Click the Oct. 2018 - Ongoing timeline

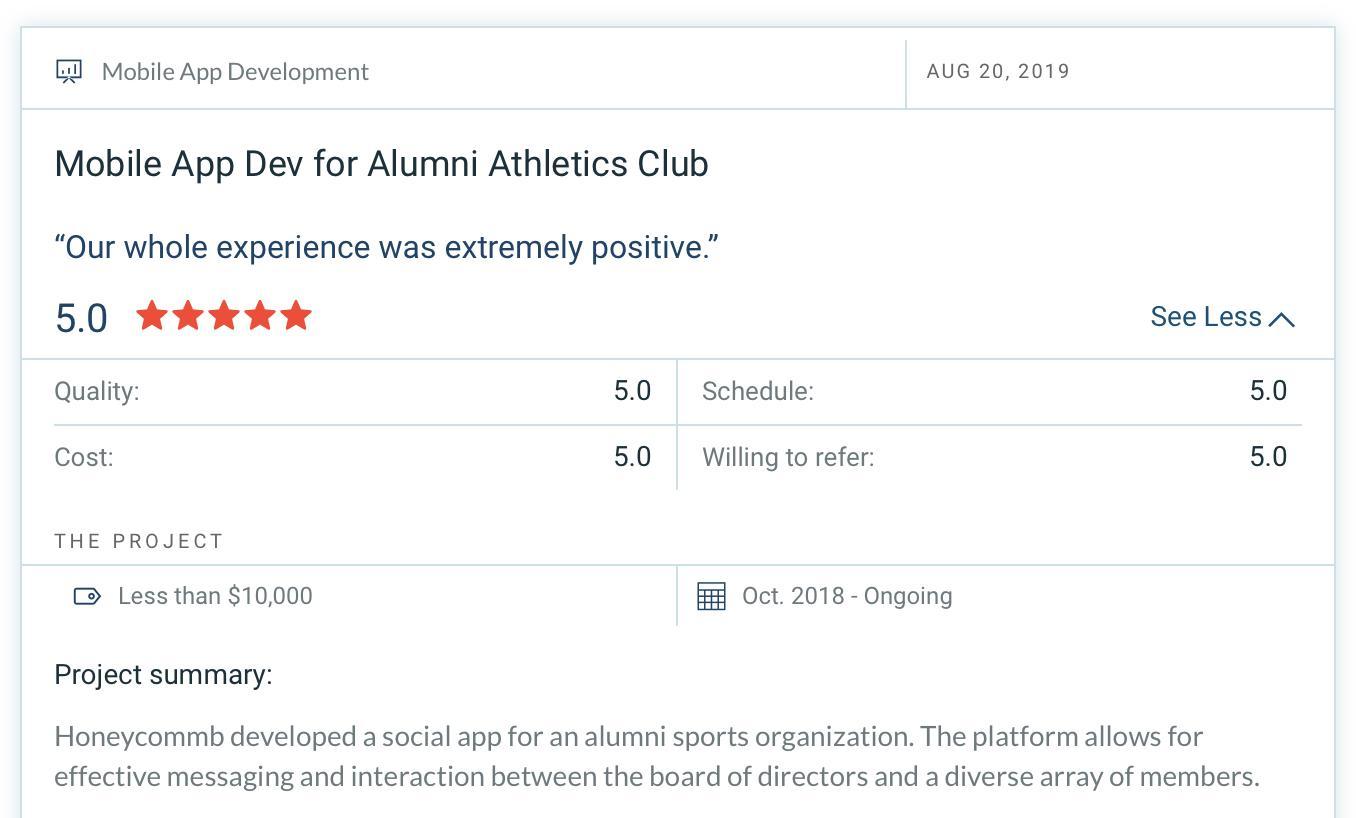[x=847, y=596]
